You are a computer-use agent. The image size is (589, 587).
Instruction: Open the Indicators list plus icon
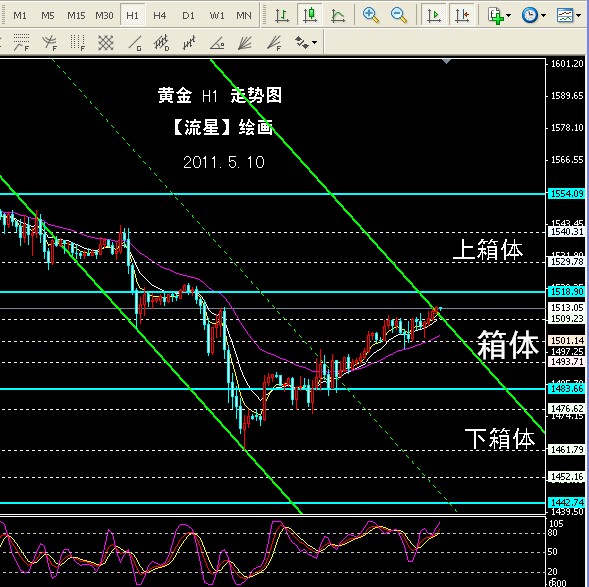coord(496,16)
